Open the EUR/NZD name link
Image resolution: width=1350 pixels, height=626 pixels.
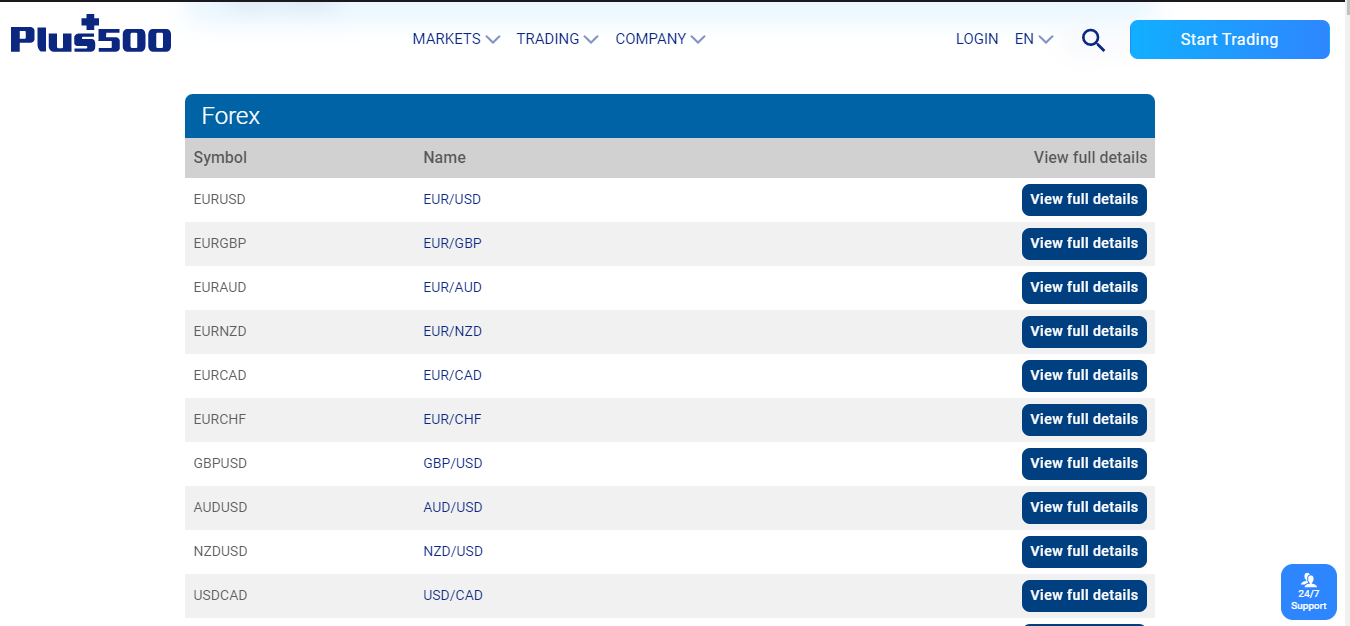pos(453,331)
